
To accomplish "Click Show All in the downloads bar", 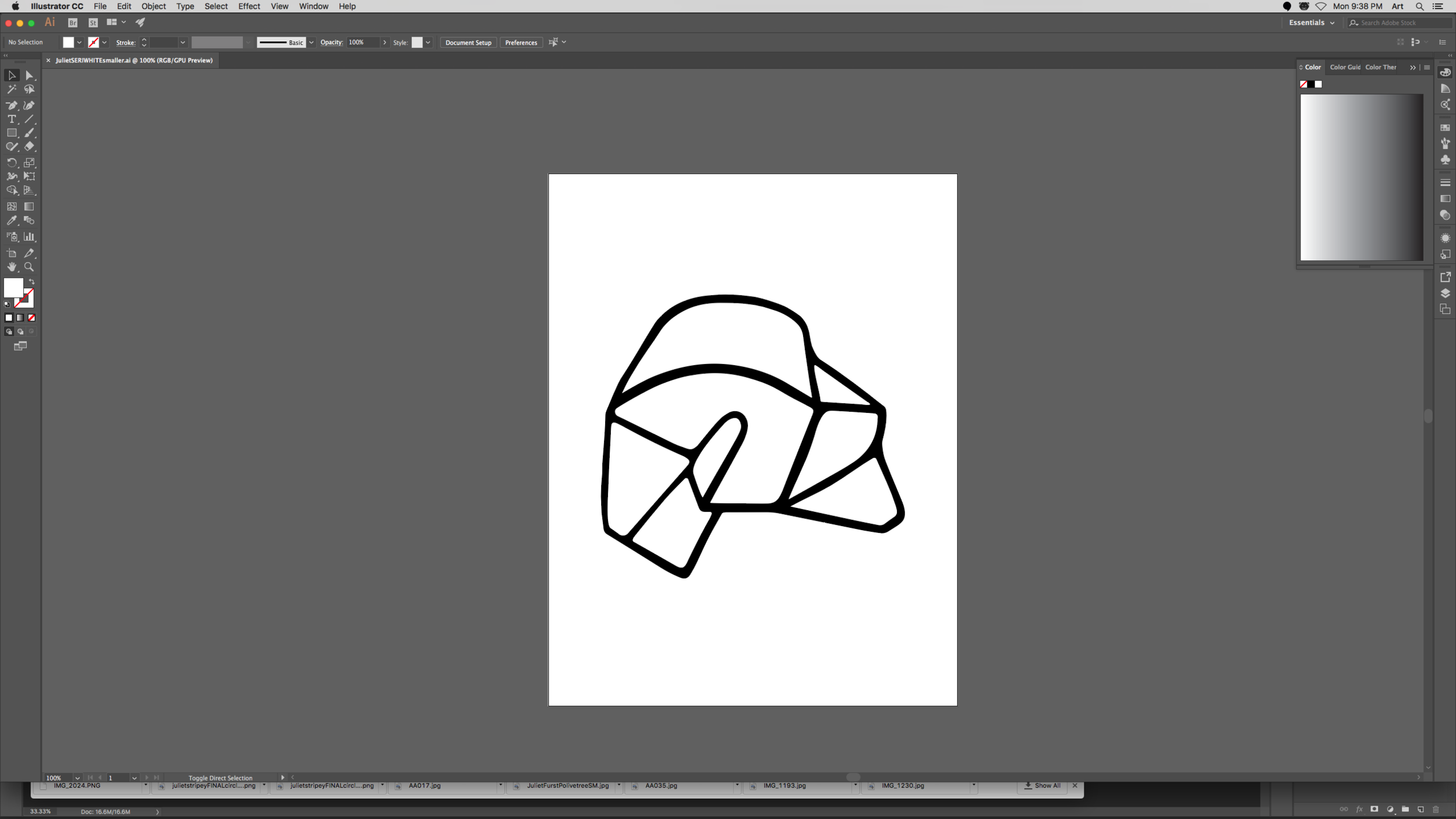I will (x=1042, y=786).
